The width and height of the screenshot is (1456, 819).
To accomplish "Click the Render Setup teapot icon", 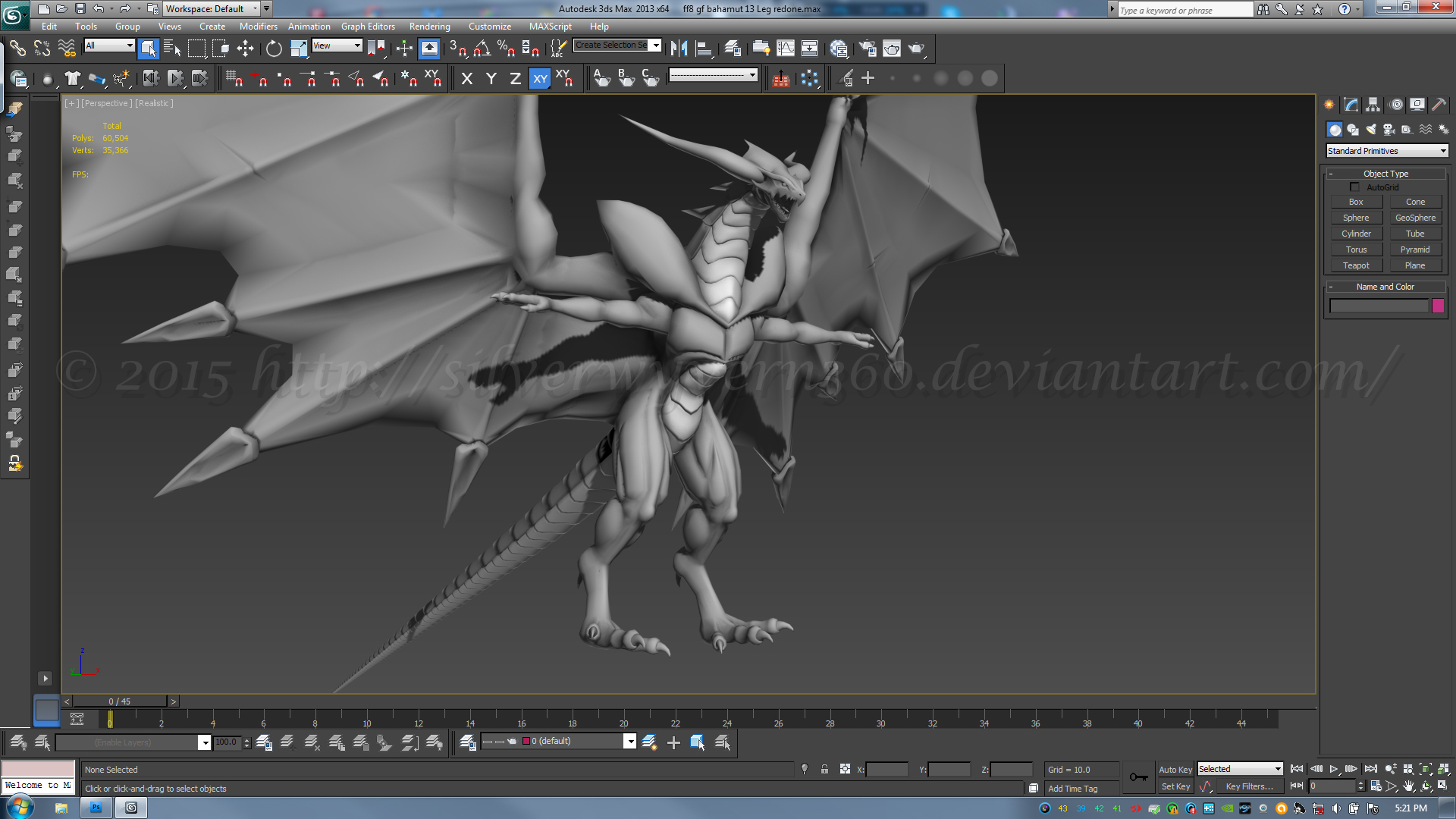I will [868, 49].
